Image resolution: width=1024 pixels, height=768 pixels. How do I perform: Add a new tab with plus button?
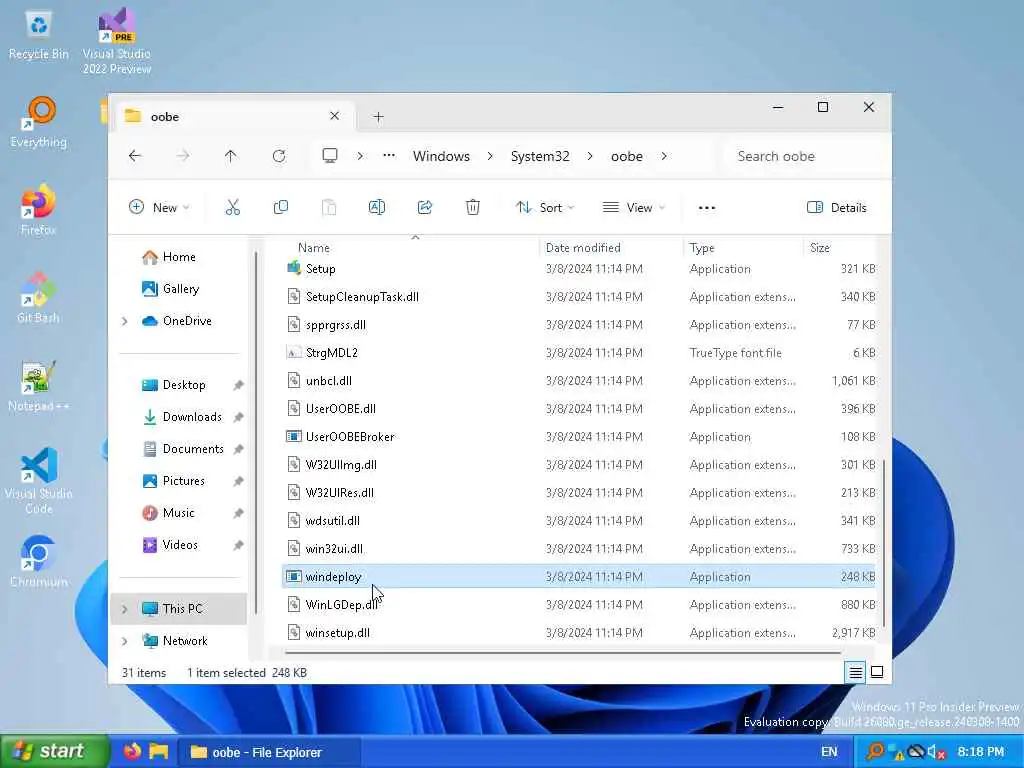pos(378,117)
